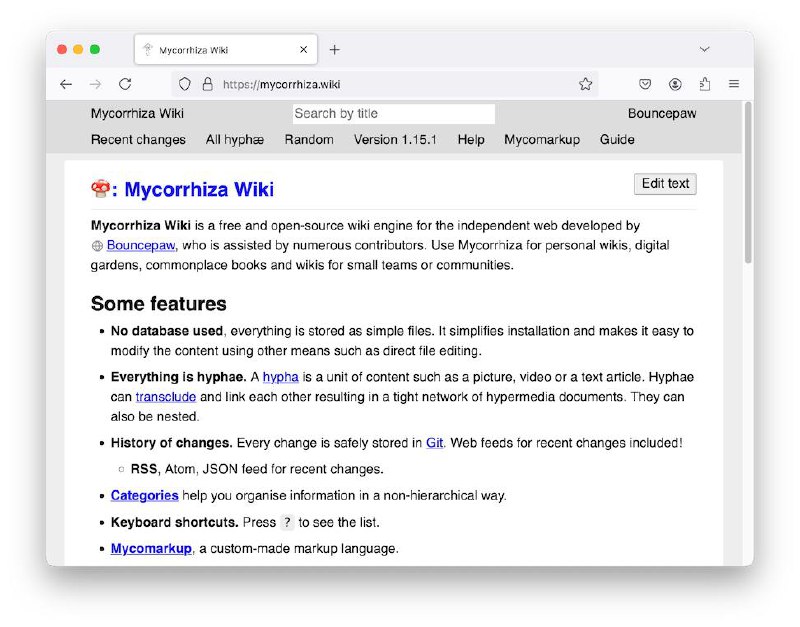
Task: Click the Search by title field
Action: coord(393,113)
